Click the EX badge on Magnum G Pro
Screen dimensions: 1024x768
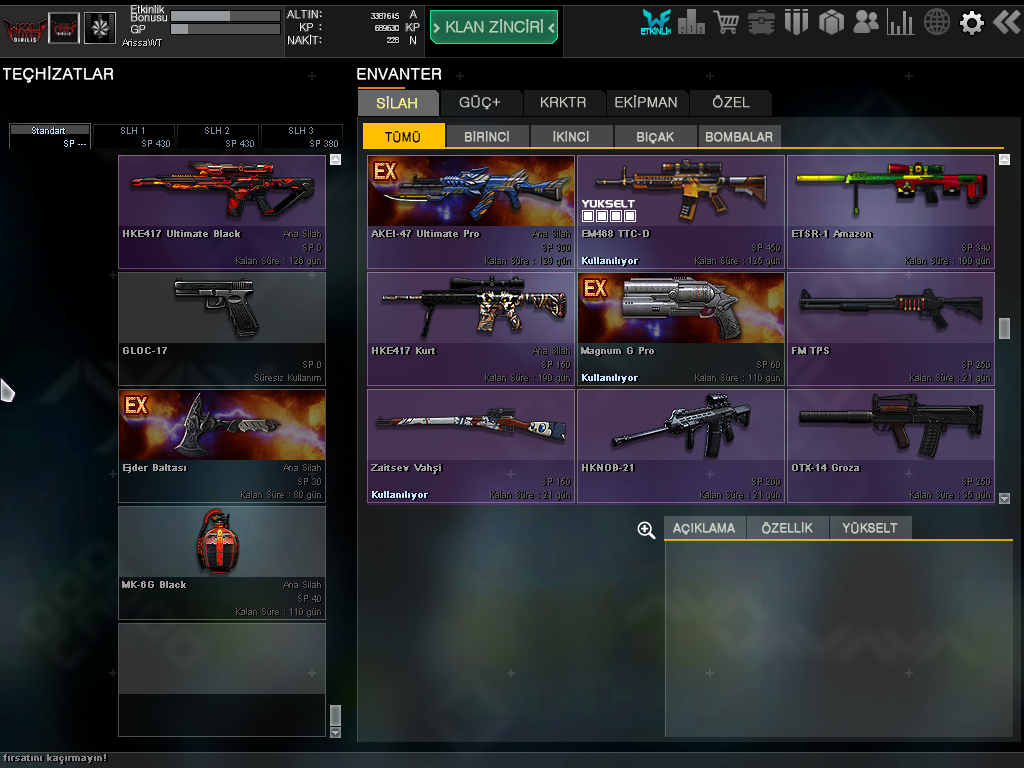coord(595,288)
